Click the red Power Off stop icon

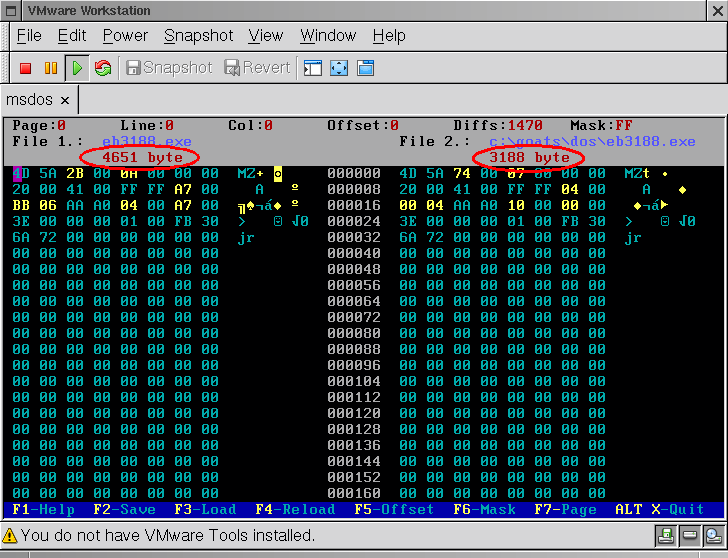coord(26,68)
